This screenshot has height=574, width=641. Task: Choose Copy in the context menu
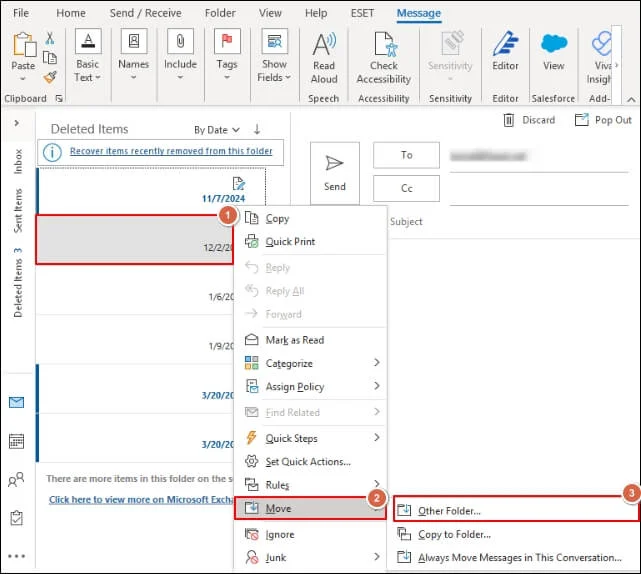coord(311,219)
